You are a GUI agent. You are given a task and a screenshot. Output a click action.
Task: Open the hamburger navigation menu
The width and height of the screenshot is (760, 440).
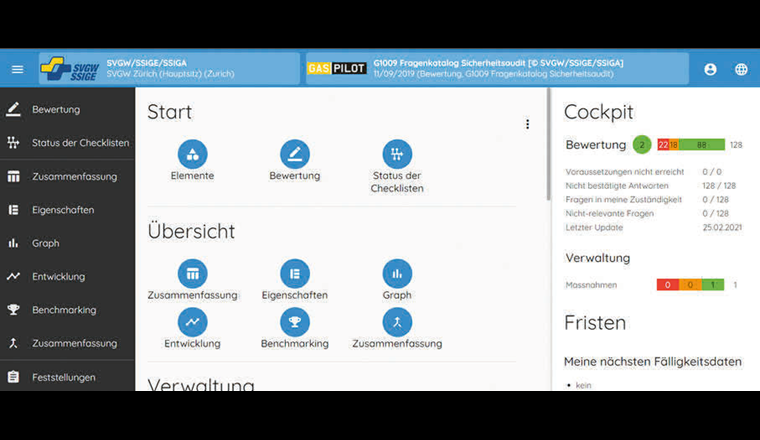[x=17, y=69]
